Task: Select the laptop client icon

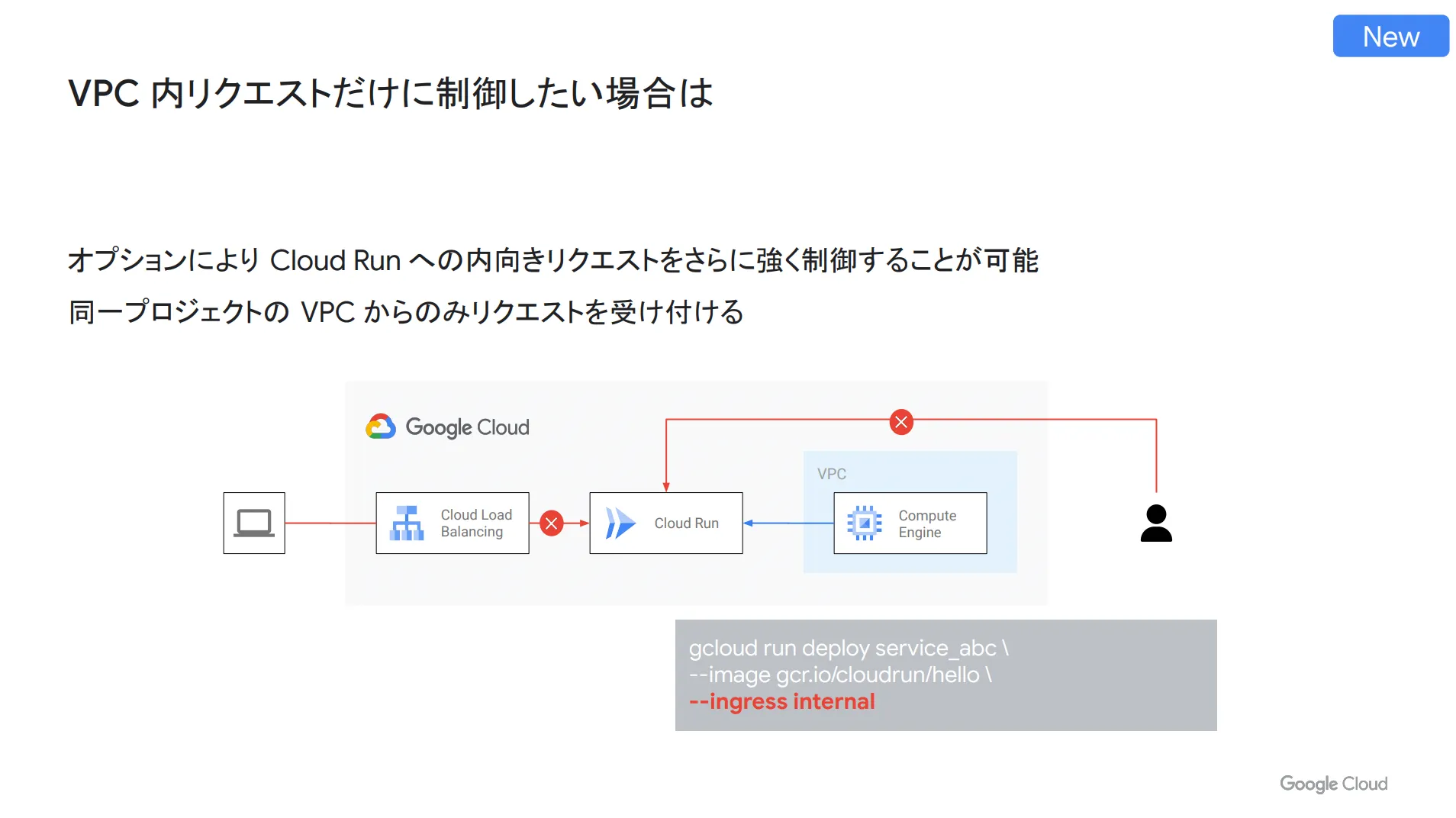Action: pos(254,523)
